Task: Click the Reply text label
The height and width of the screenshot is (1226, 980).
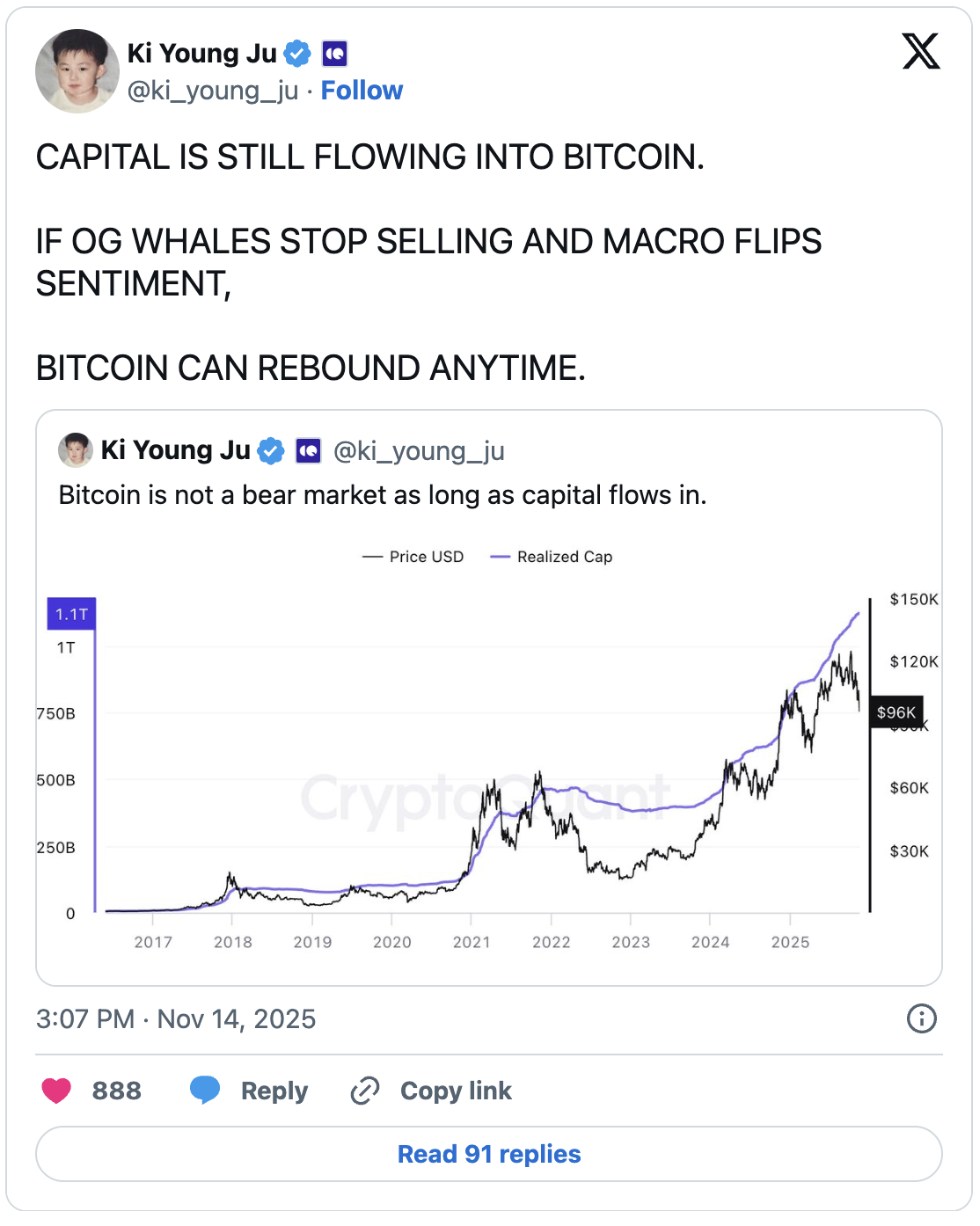Action: (274, 1091)
